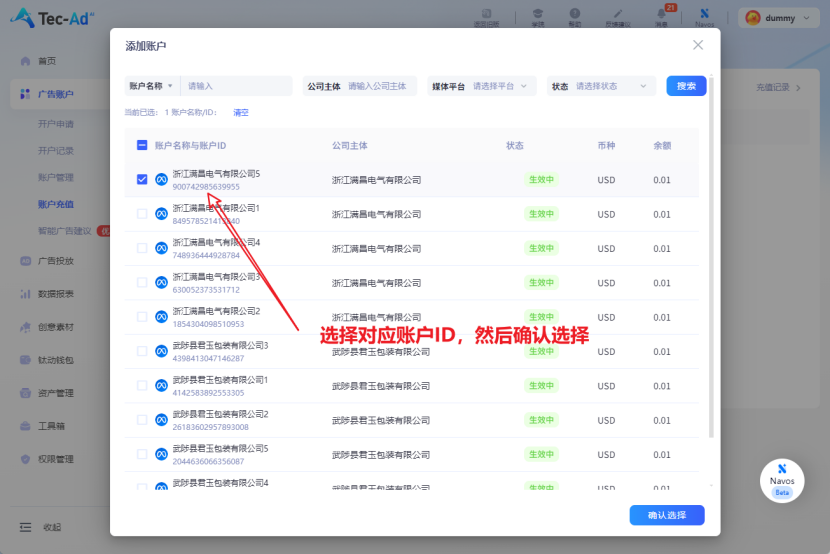Open the floating Navos Beta assistant button
Image resolution: width=830 pixels, height=554 pixels.
[782, 480]
